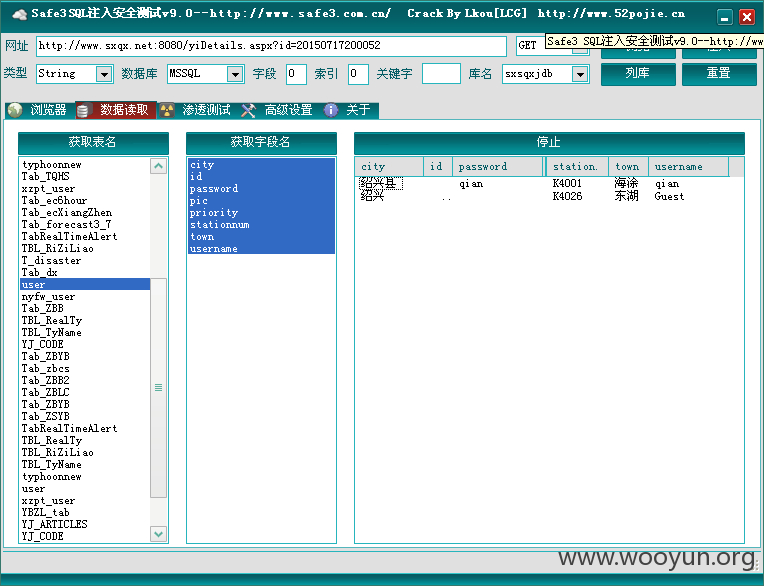Viewport: 764px width, 586px height.
Task: Click the 网址 URL input field
Action: [271, 46]
